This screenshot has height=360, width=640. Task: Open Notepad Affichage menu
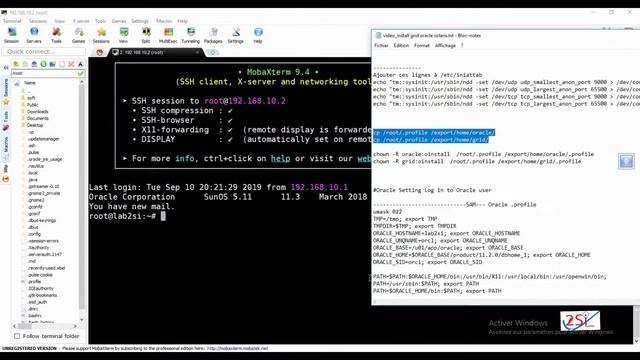point(445,46)
